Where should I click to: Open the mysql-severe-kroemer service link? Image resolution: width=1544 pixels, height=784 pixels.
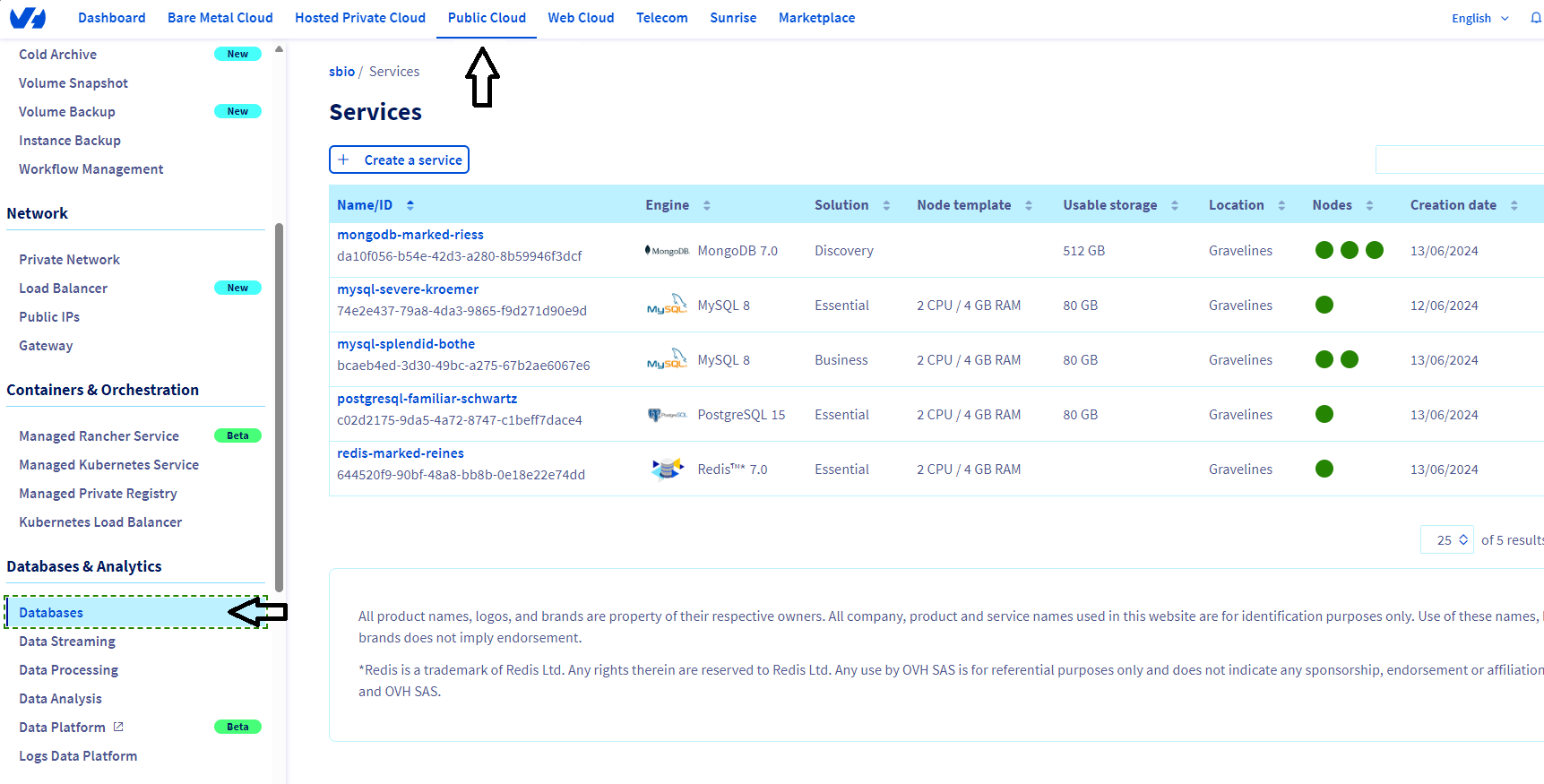point(408,289)
